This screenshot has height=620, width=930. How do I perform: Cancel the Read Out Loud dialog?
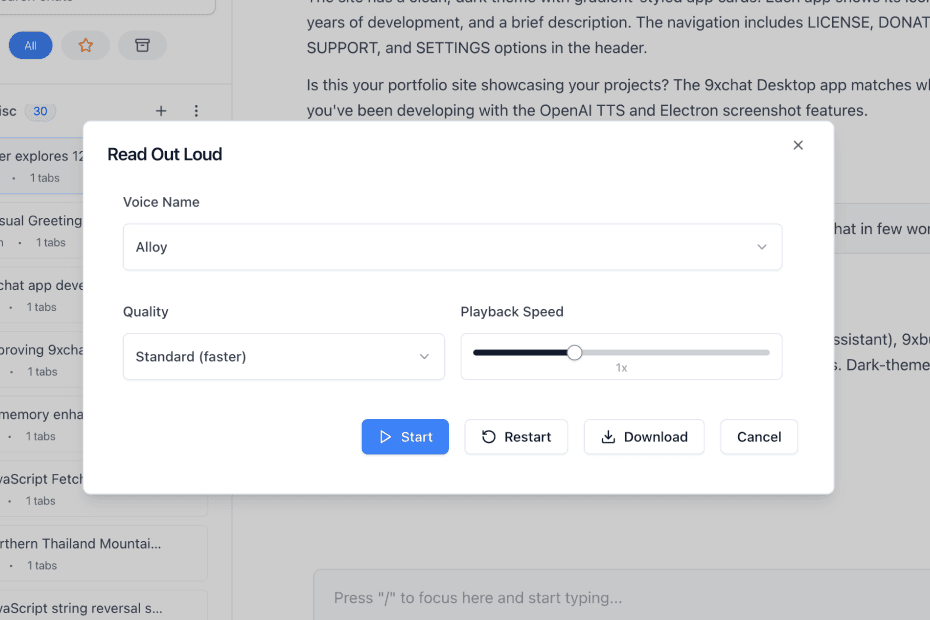(x=759, y=437)
